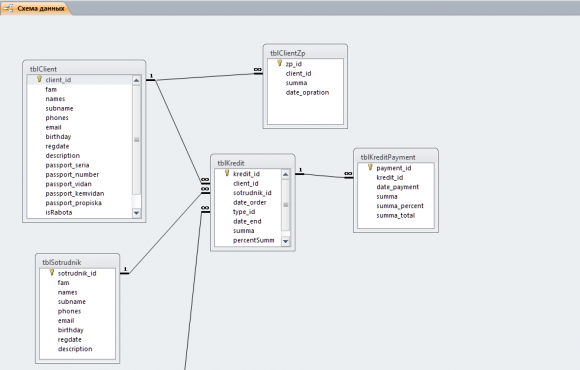Click the key icon next to sotrudnik_id
The height and width of the screenshot is (370, 580).
(52, 273)
